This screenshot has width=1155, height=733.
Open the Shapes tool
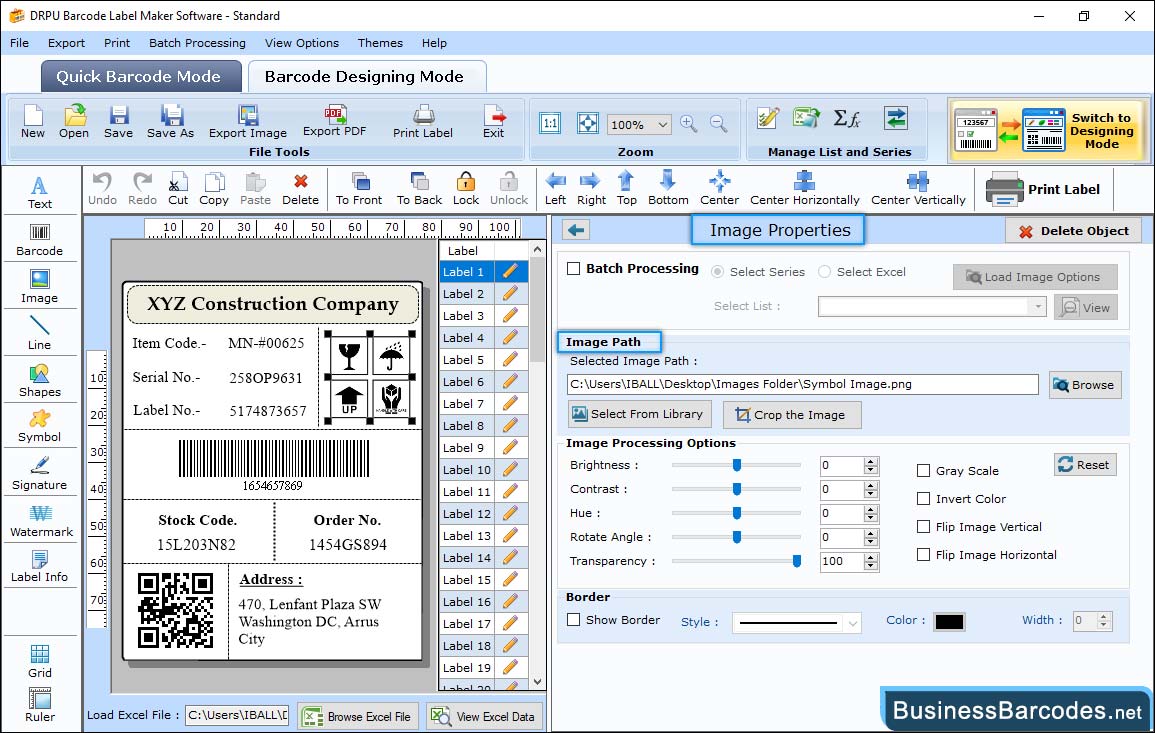(x=40, y=380)
